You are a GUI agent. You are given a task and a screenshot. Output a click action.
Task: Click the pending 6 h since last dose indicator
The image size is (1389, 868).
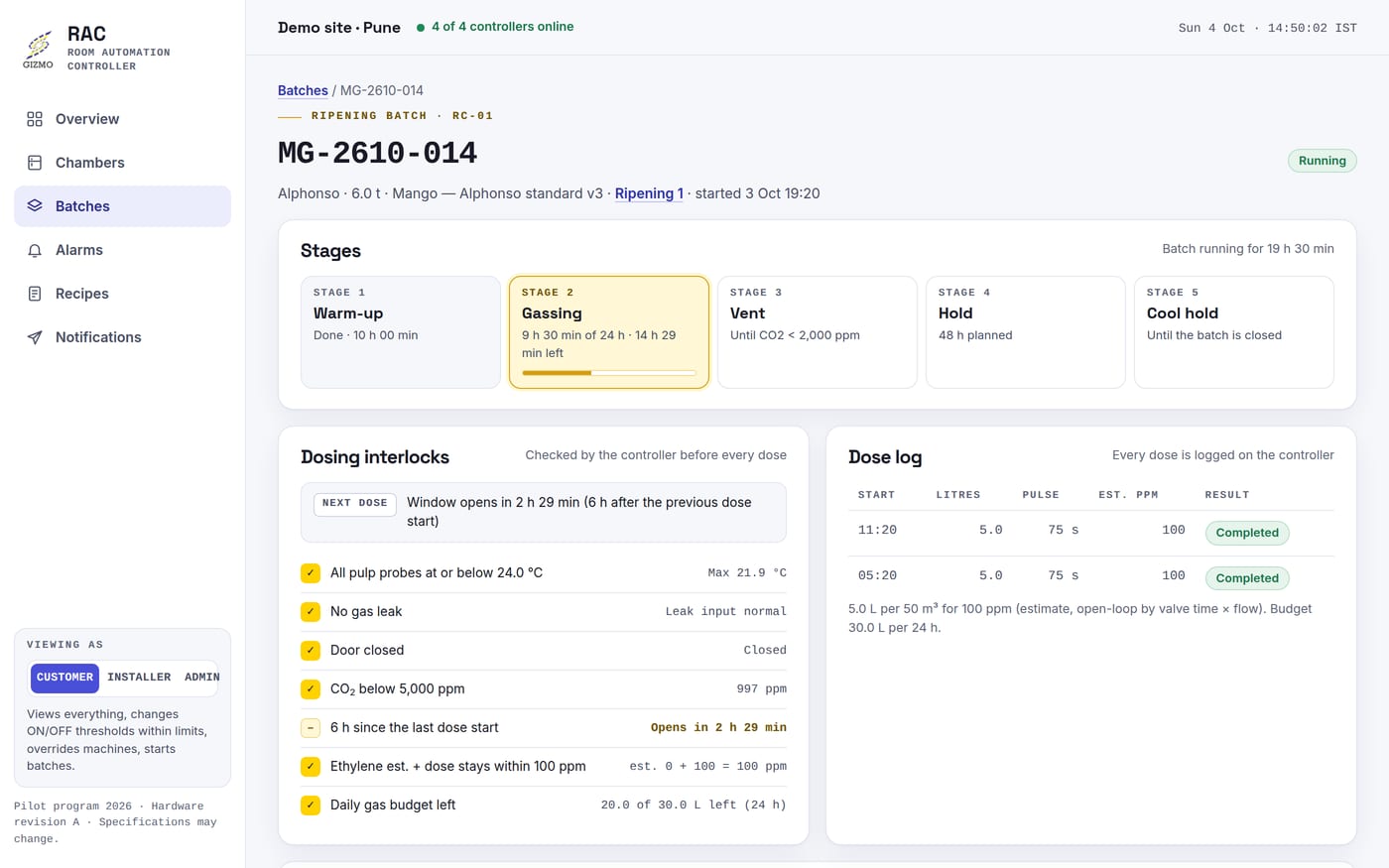tap(311, 727)
